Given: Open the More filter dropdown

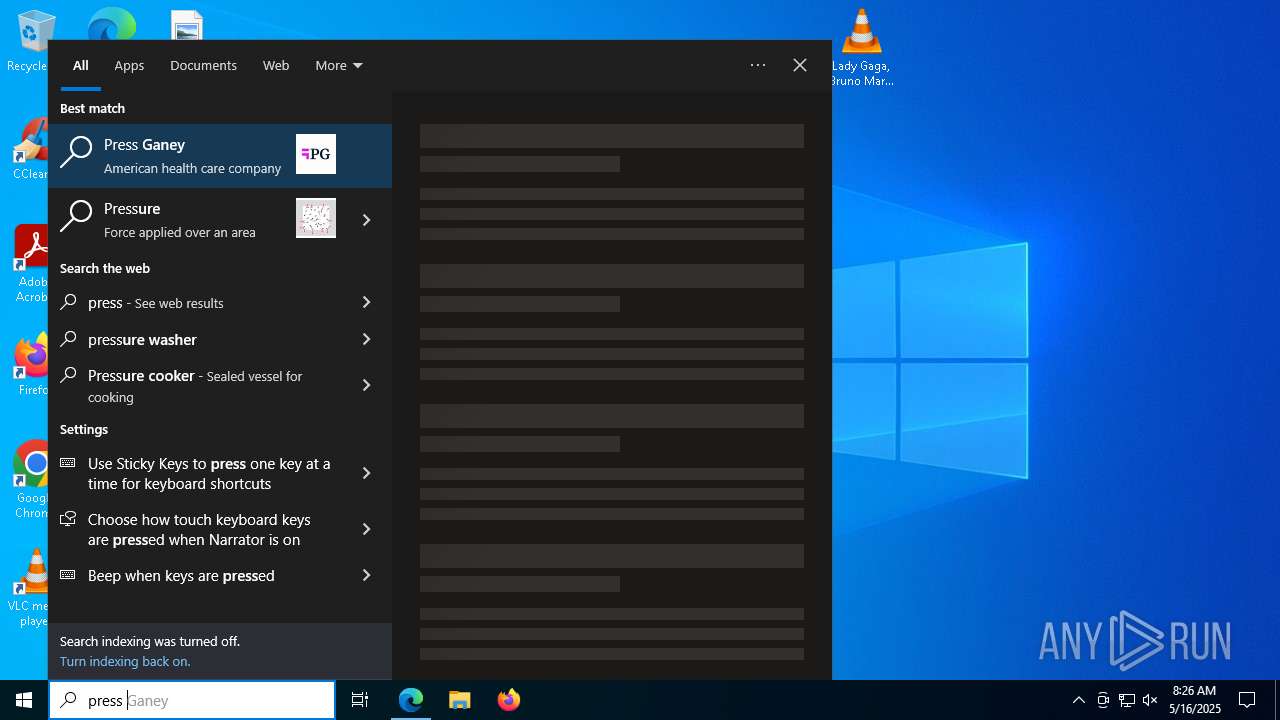Looking at the screenshot, I should [339, 65].
